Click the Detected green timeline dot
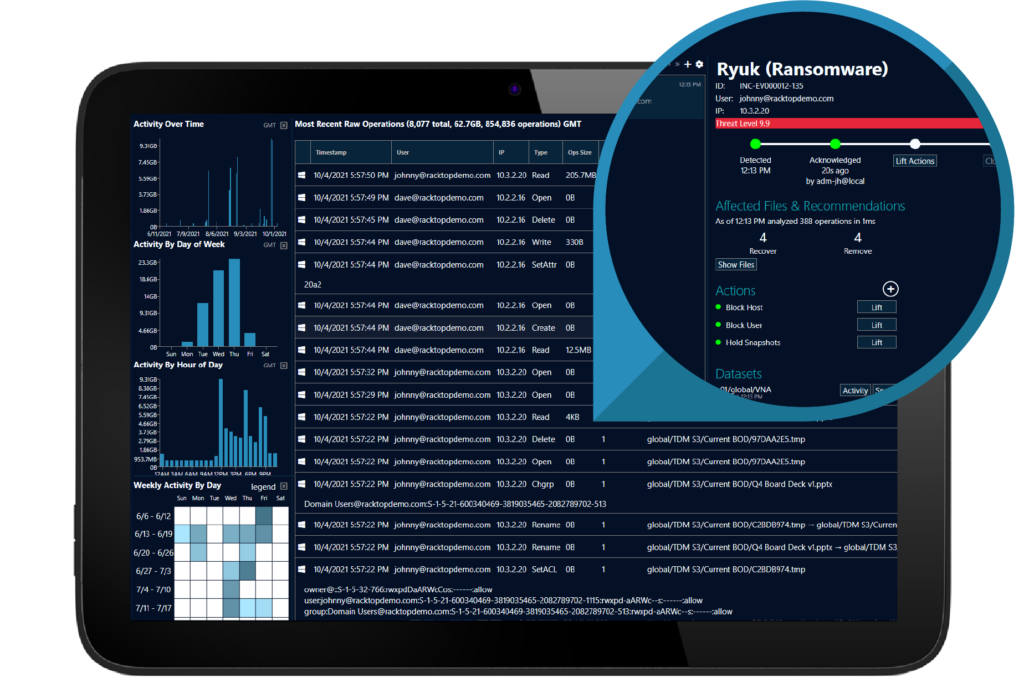 pos(756,144)
